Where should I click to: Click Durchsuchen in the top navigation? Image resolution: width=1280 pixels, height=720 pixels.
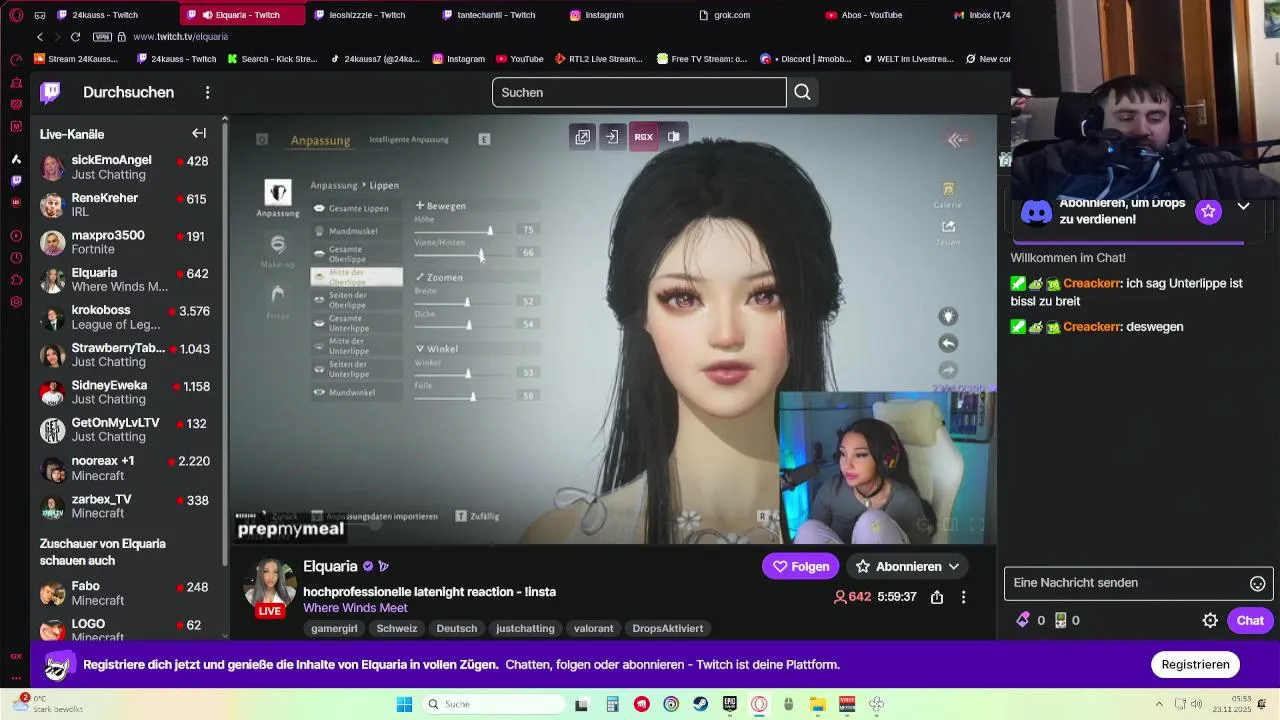pos(128,92)
